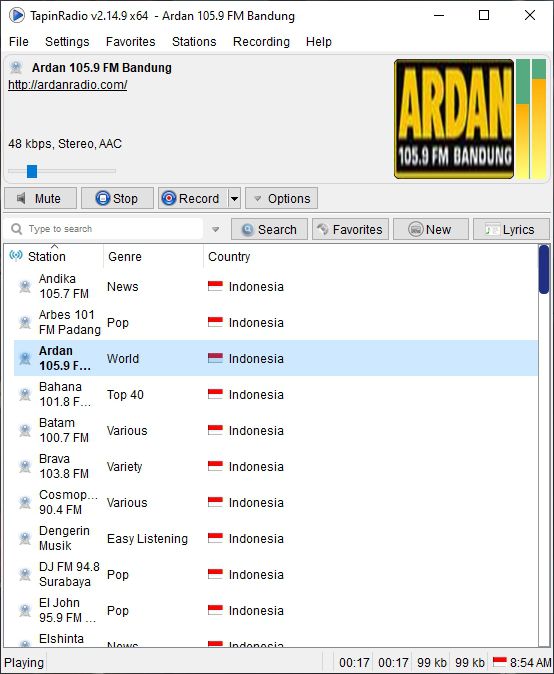Click Indonesia flag in Batam row
Viewport: 554px width, 674px height.
tap(215, 430)
